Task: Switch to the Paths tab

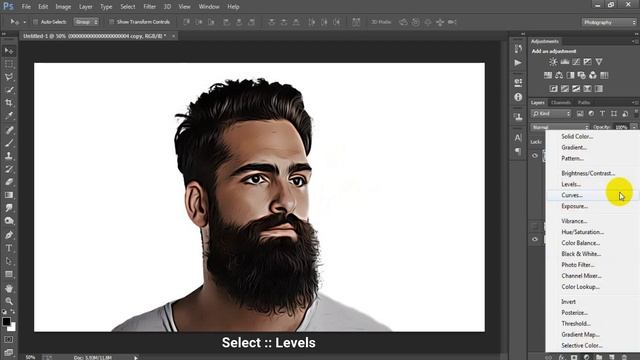Action: click(x=584, y=102)
